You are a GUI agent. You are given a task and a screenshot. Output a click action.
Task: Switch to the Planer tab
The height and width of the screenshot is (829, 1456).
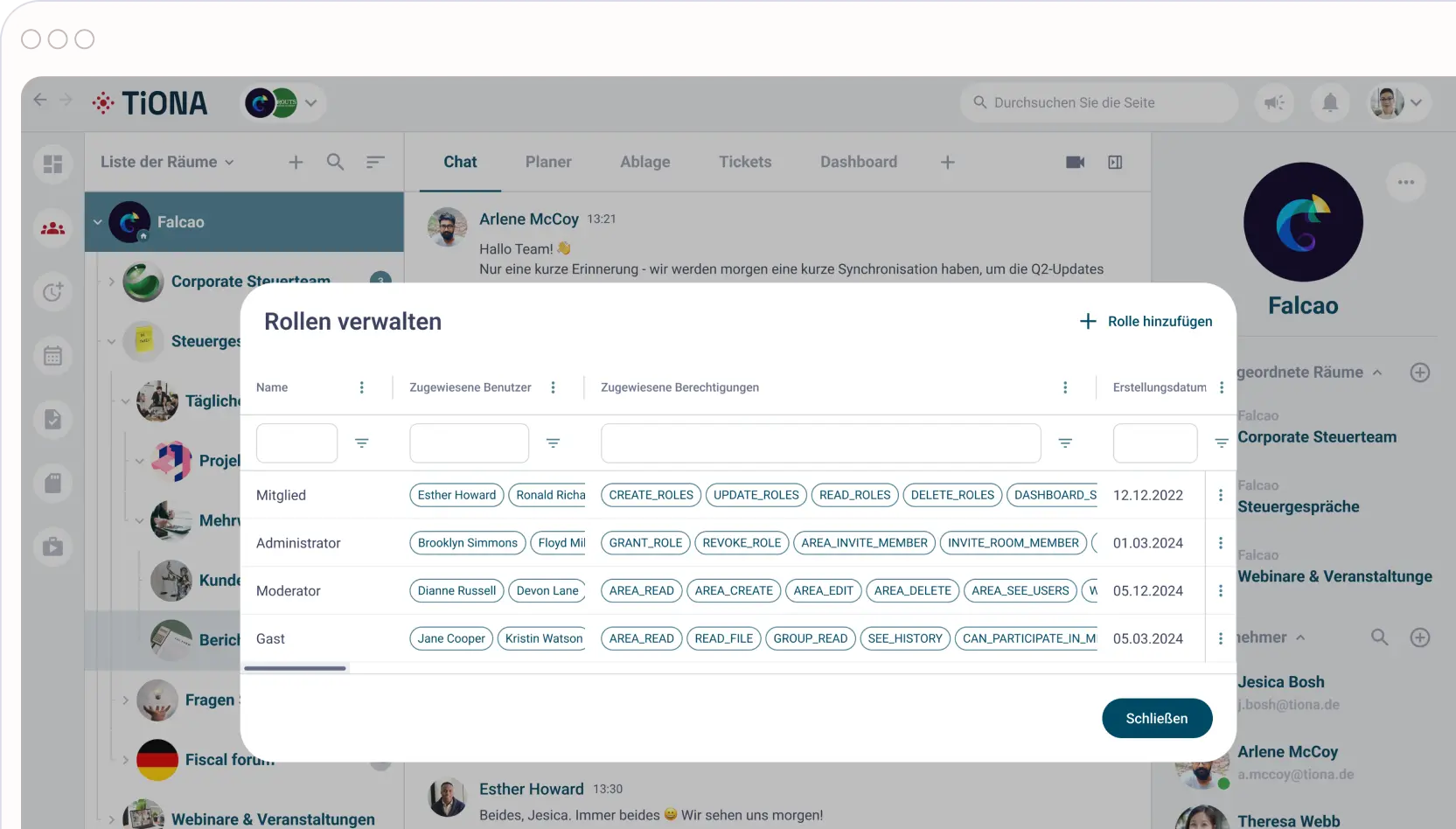tap(548, 162)
